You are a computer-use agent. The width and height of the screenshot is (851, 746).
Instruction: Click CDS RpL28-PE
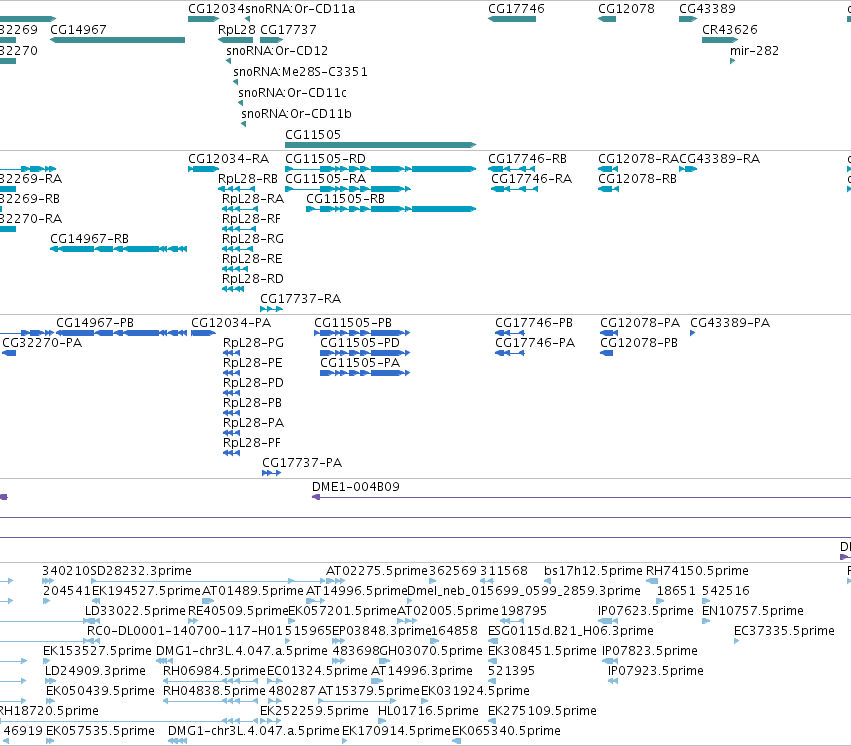[x=253, y=363]
